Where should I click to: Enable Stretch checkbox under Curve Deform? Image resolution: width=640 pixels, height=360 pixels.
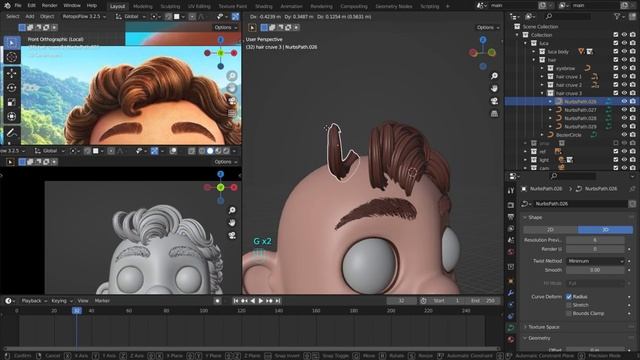[569, 305]
